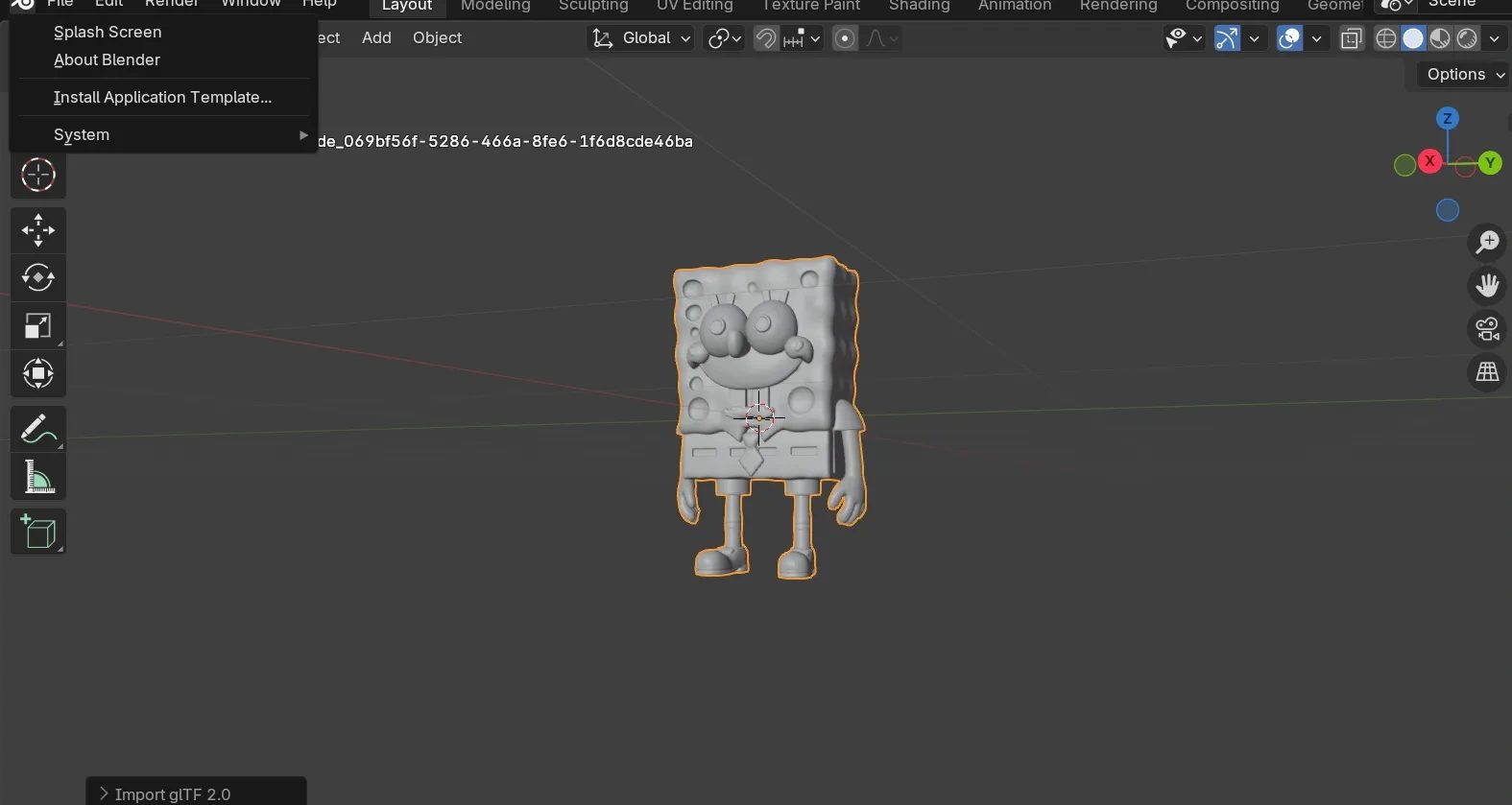Open the Global transform orientation dropdown
Screen dimensions: 1512x805
pyautogui.click(x=640, y=38)
